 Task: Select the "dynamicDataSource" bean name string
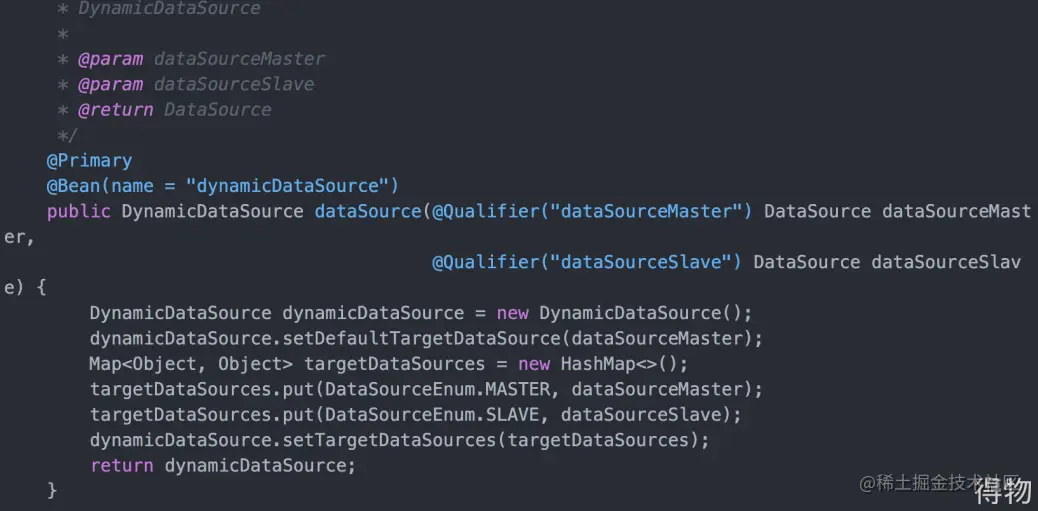[x=292, y=186]
